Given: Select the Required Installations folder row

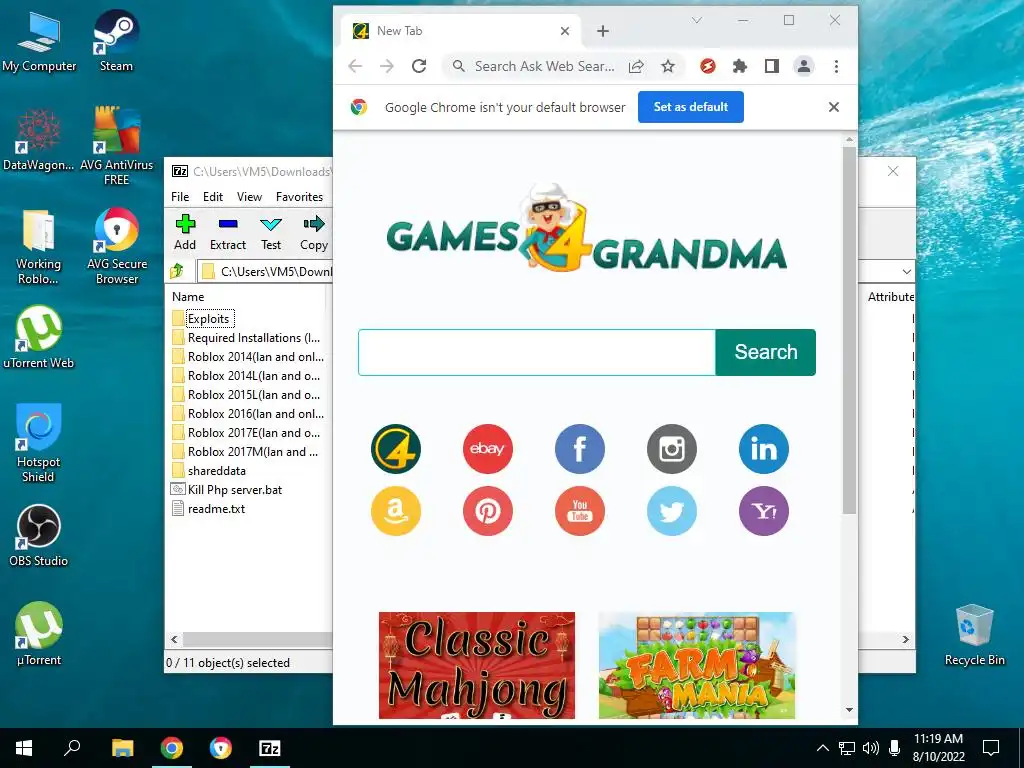Looking at the screenshot, I should 248,338.
